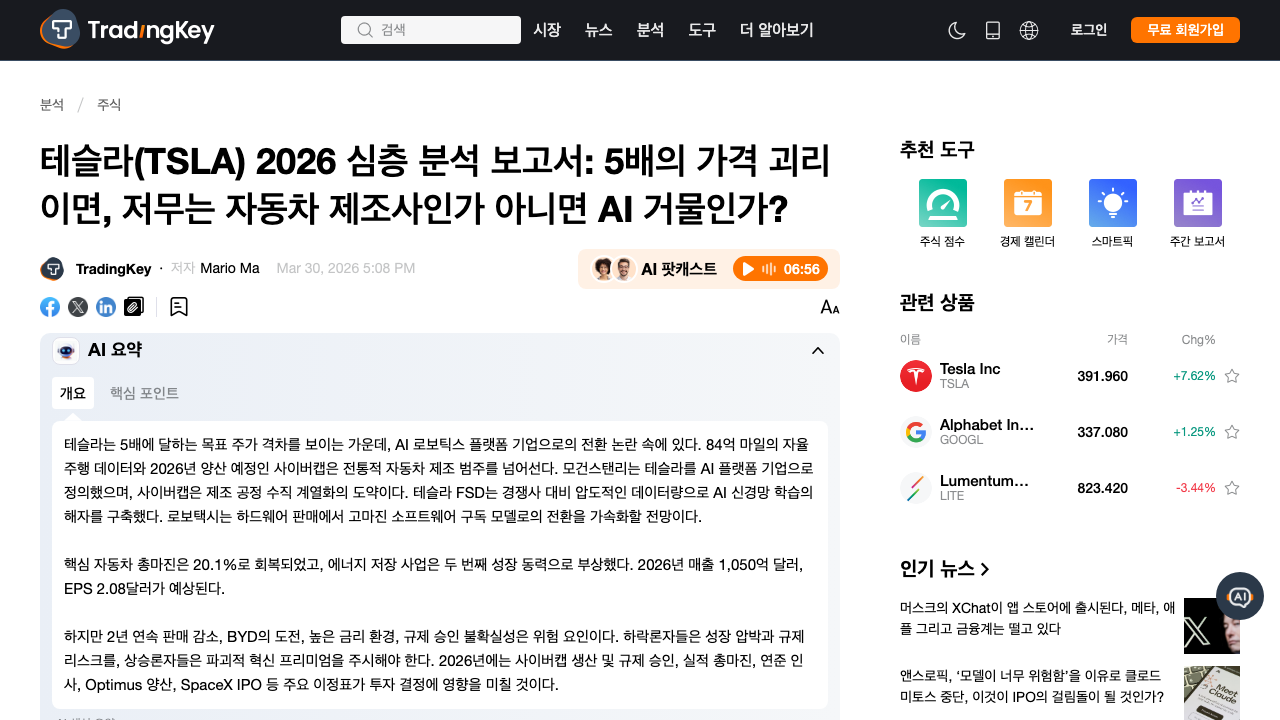
Task: Play the AI 팟캐스트 audio
Action: (x=779, y=269)
